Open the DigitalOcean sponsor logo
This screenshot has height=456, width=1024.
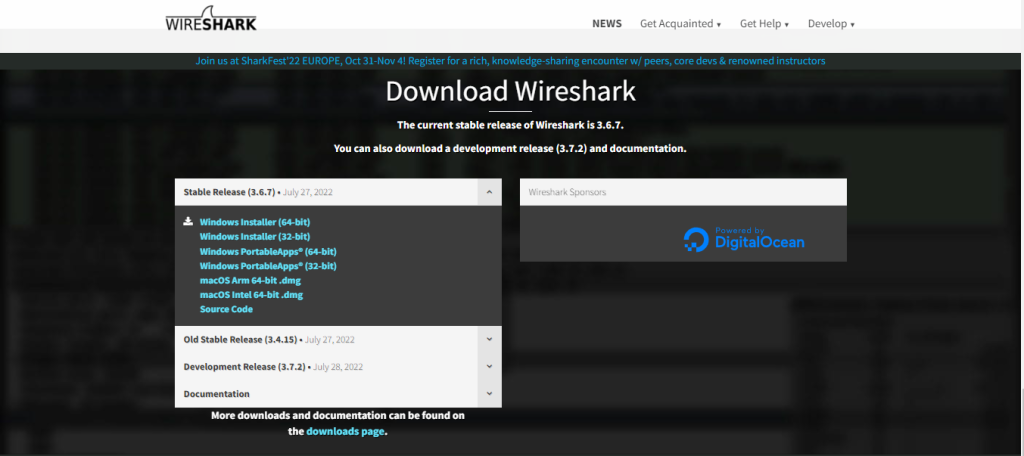(744, 239)
